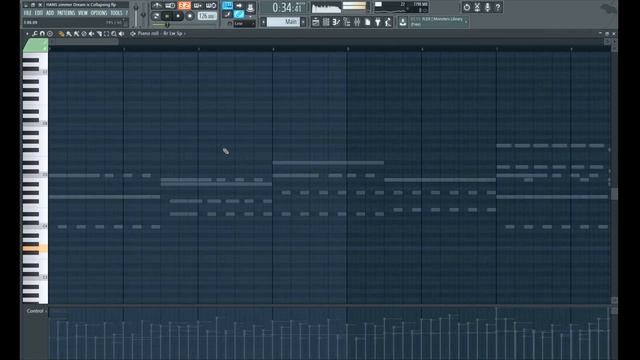
Task: Click the tempo tapper figure icon
Action: pyautogui.click(x=388, y=22)
